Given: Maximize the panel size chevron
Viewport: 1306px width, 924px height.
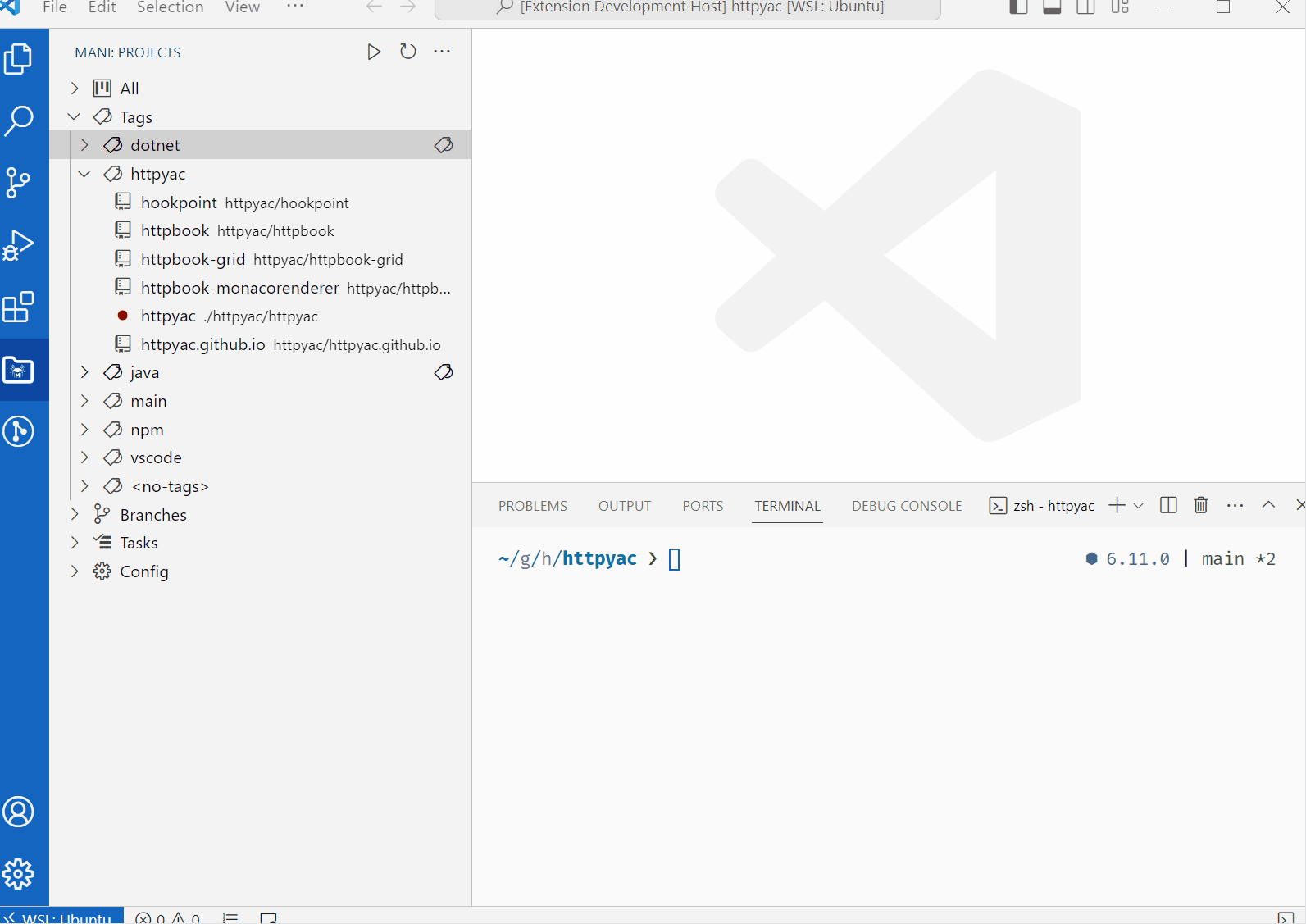Looking at the screenshot, I should coord(1268,505).
